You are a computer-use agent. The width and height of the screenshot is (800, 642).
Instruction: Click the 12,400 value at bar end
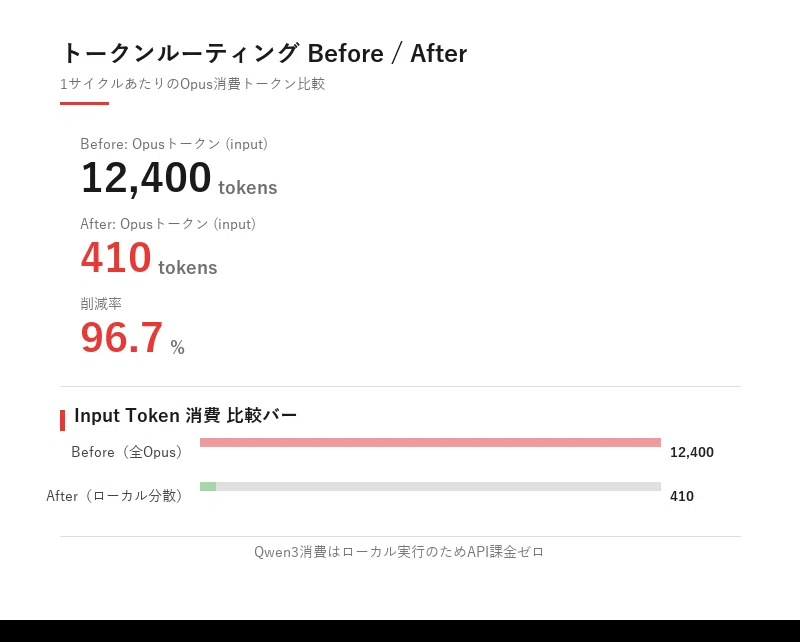[692, 452]
